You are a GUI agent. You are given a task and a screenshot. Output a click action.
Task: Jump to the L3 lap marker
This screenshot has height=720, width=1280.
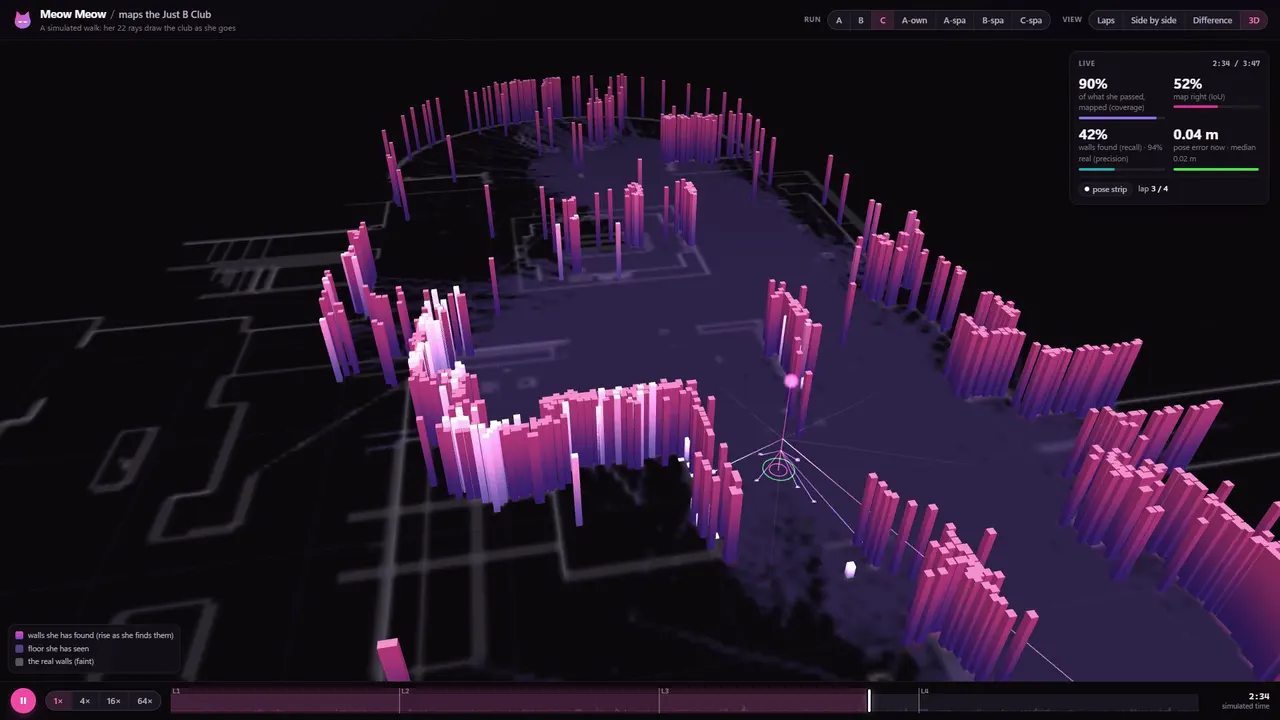click(664, 691)
